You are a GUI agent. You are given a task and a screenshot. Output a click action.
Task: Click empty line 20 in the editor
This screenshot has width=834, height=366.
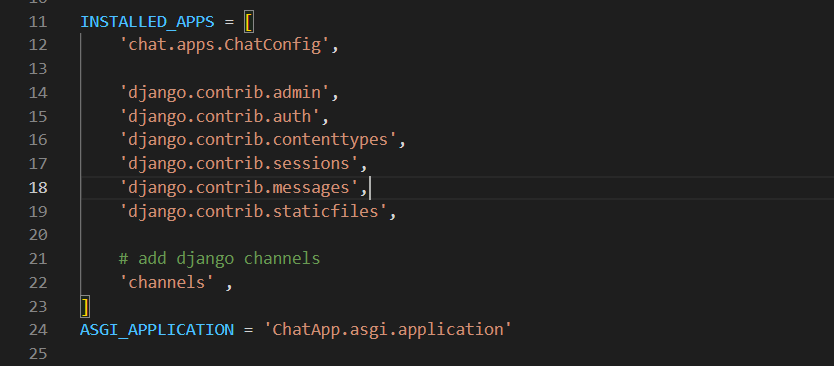pyautogui.click(x=457, y=235)
